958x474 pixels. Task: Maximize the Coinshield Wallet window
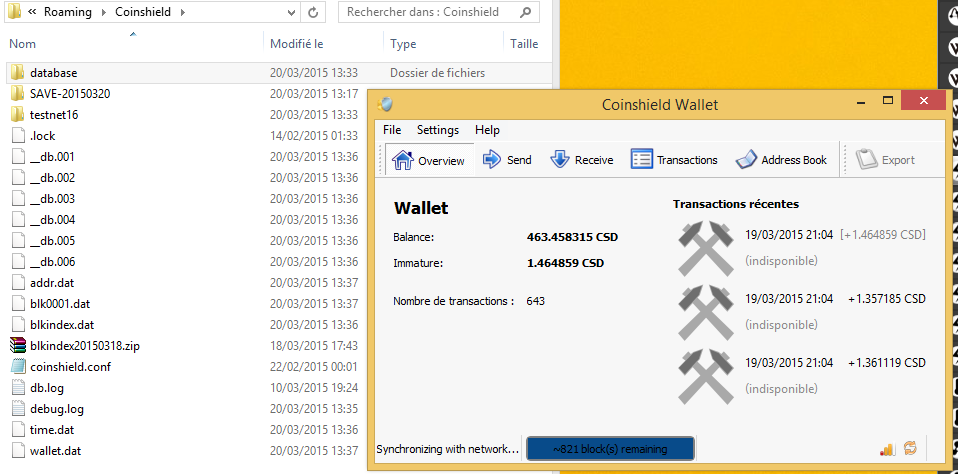[888, 100]
